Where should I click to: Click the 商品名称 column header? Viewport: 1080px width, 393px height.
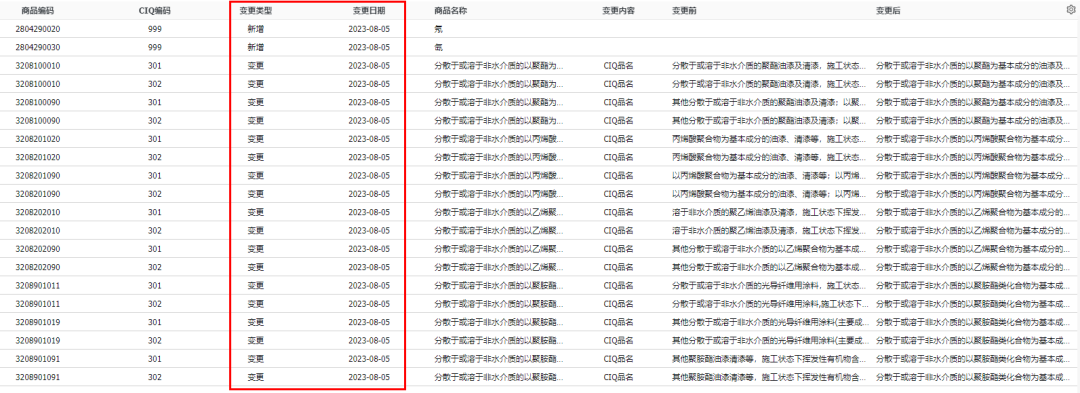click(x=451, y=11)
